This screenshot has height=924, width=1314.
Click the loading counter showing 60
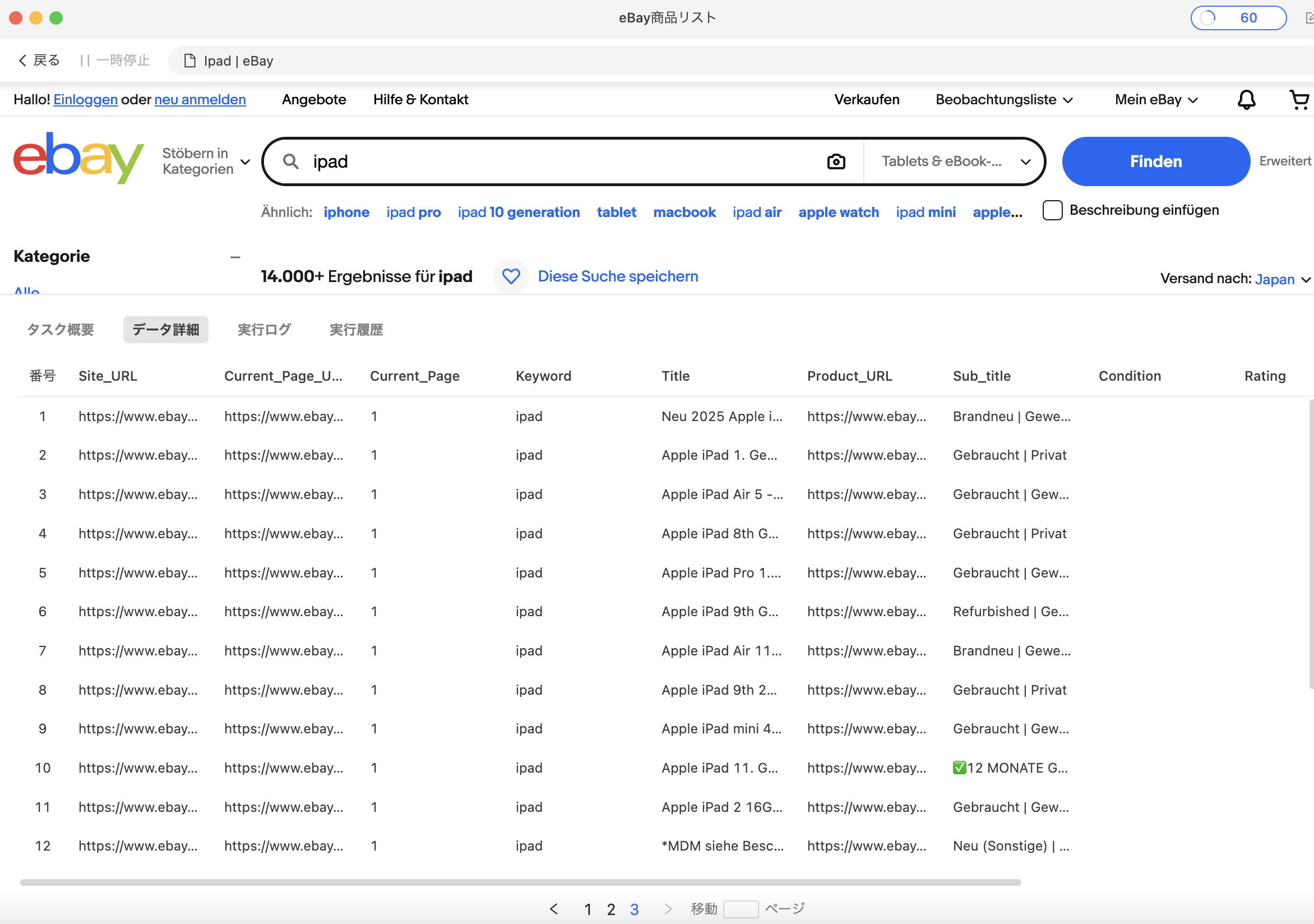point(1238,18)
